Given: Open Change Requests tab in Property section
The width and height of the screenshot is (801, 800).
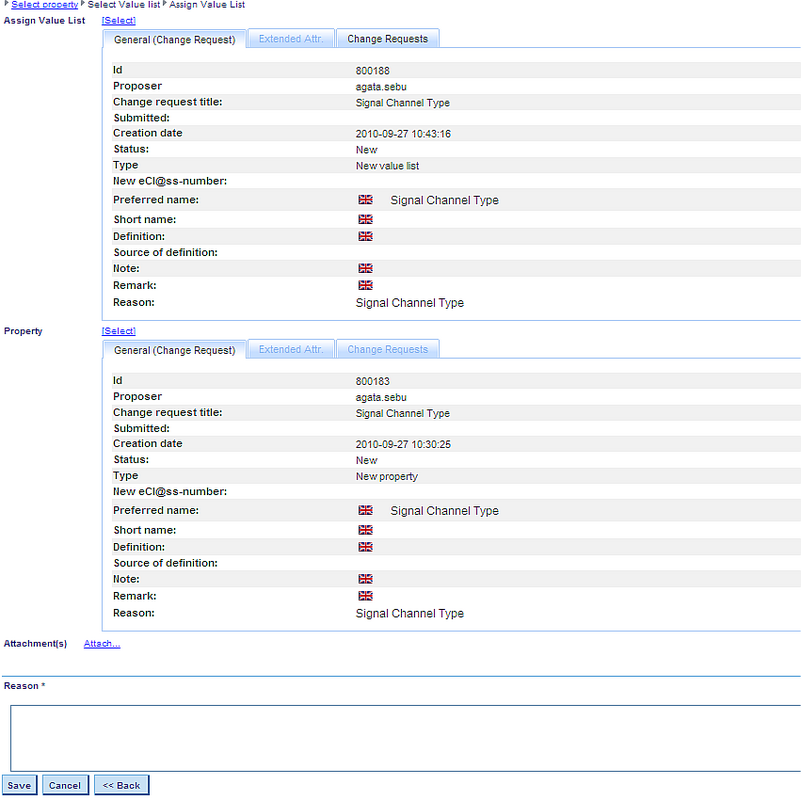Looking at the screenshot, I should point(387,350).
